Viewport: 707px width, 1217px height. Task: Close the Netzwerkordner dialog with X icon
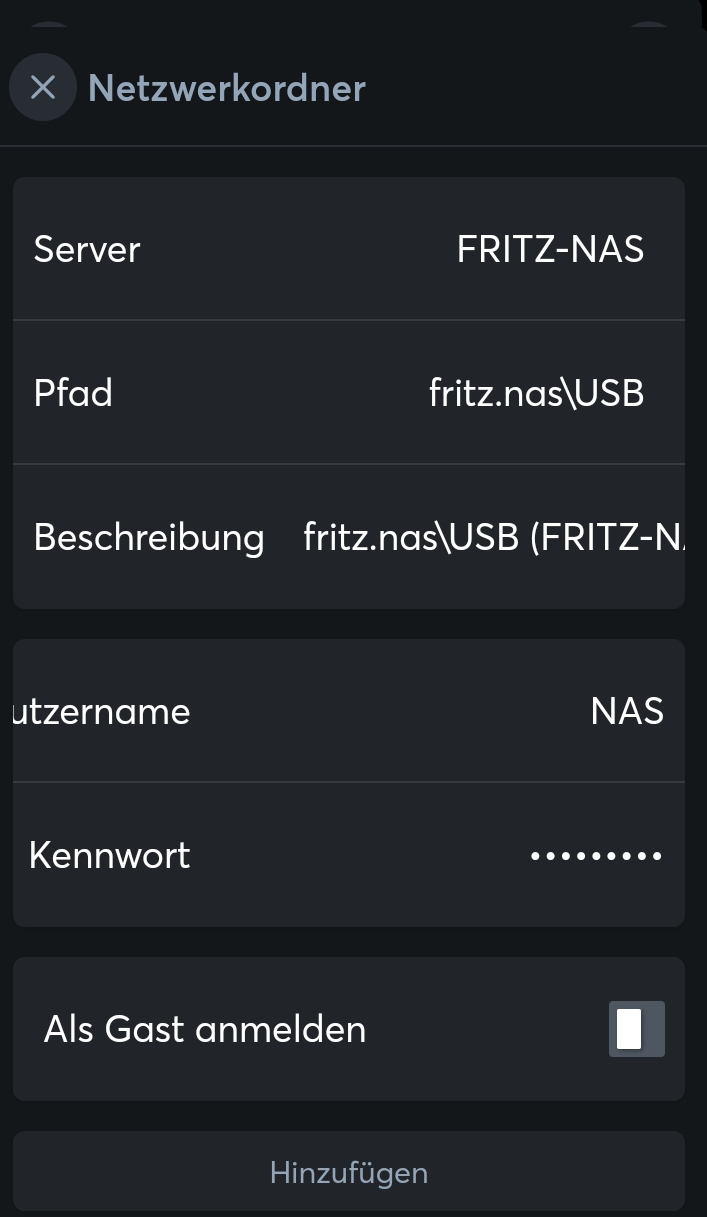[43, 88]
